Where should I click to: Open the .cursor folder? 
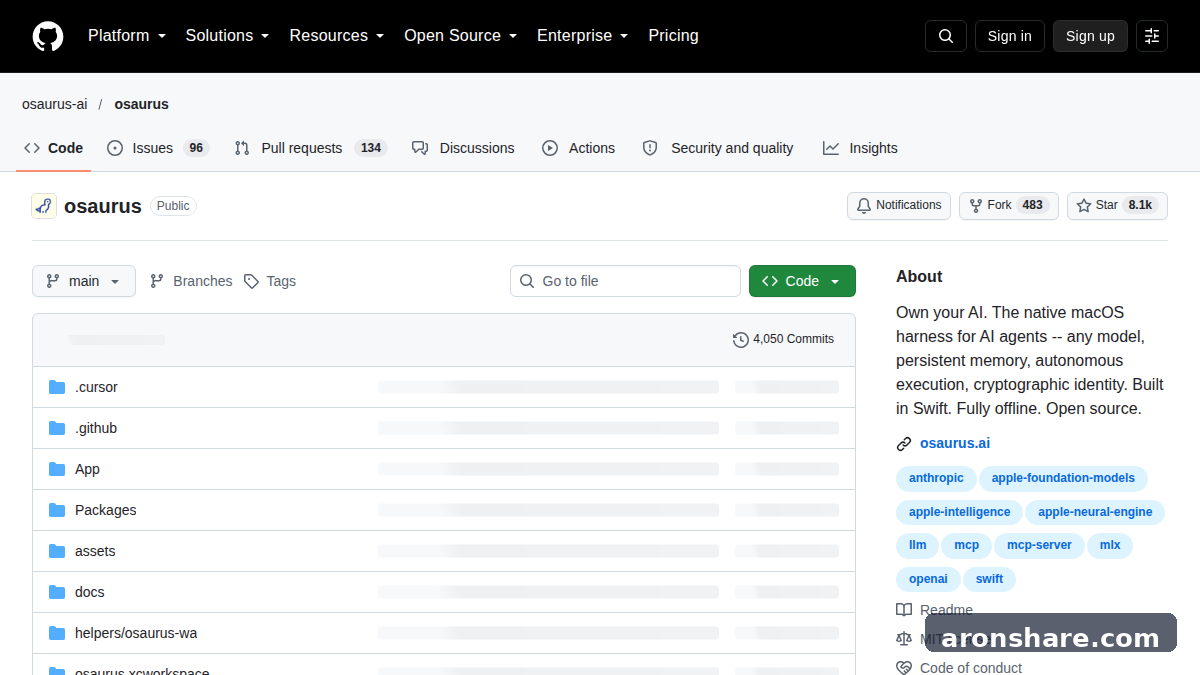(x=96, y=387)
